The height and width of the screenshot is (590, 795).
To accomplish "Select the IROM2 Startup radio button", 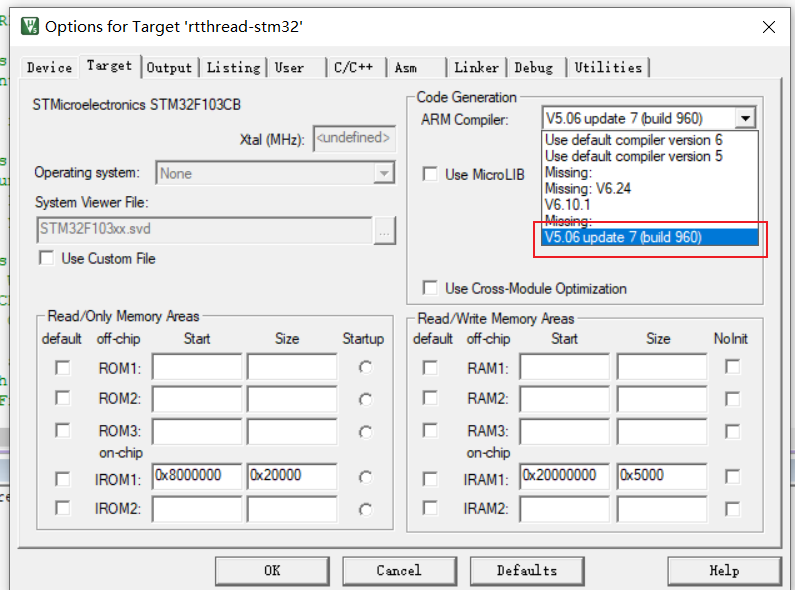I will click(365, 509).
